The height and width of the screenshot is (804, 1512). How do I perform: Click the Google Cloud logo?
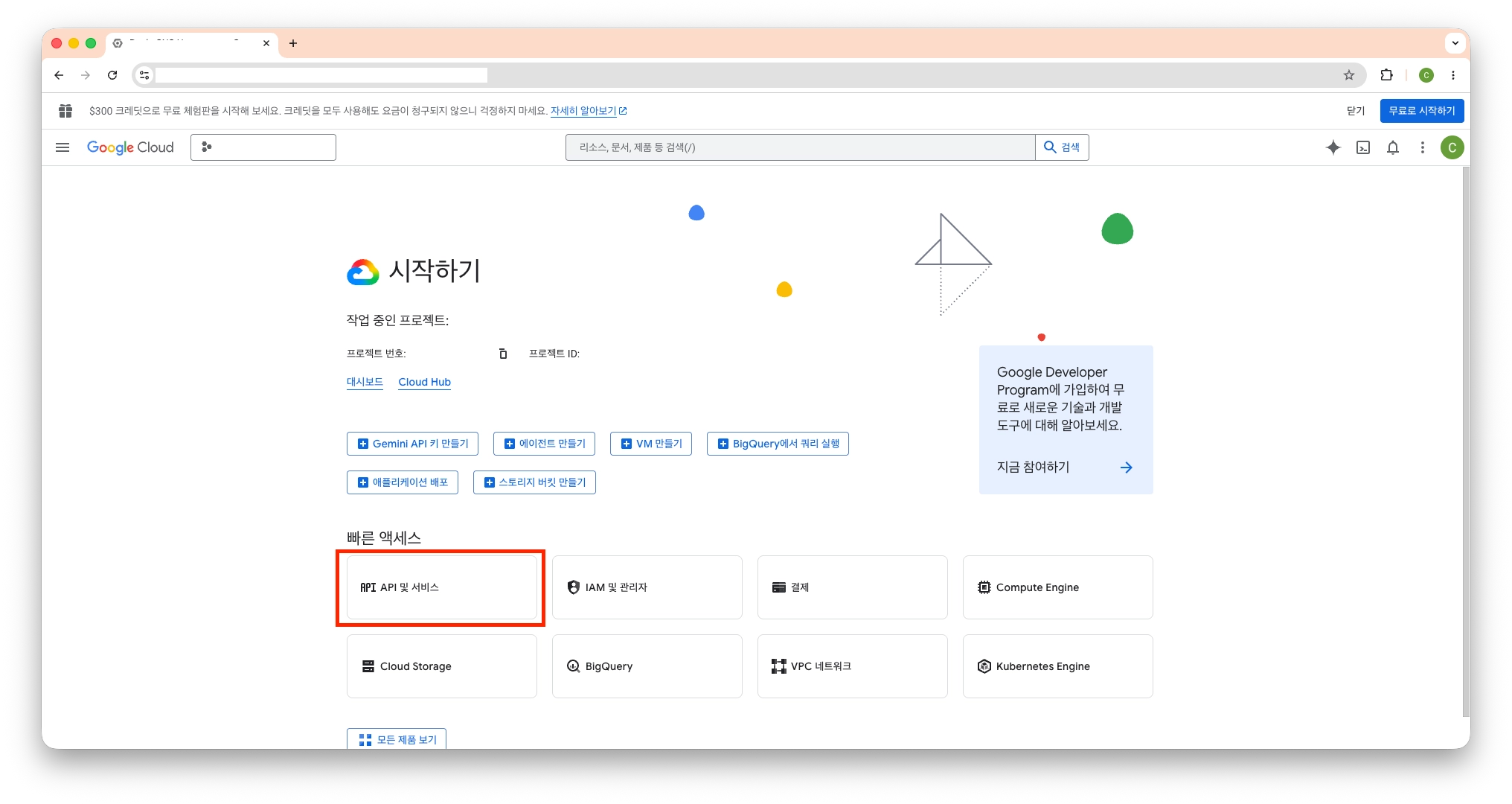pyautogui.click(x=130, y=147)
